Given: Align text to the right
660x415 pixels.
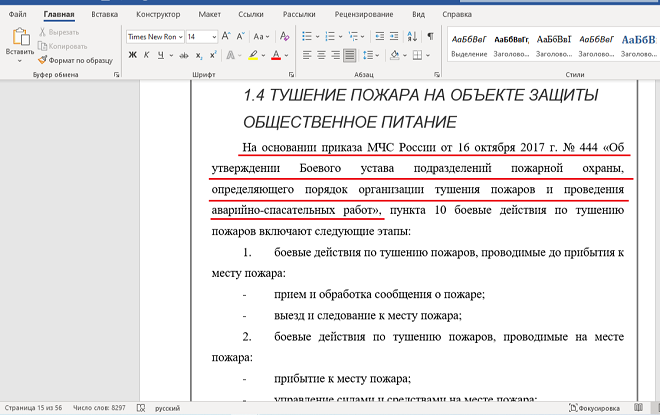Looking at the screenshot, I should [335, 55].
